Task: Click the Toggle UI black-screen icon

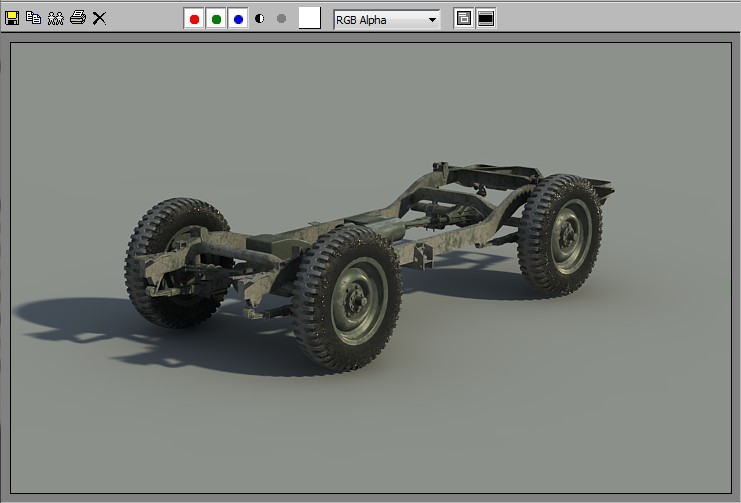Action: (x=486, y=18)
